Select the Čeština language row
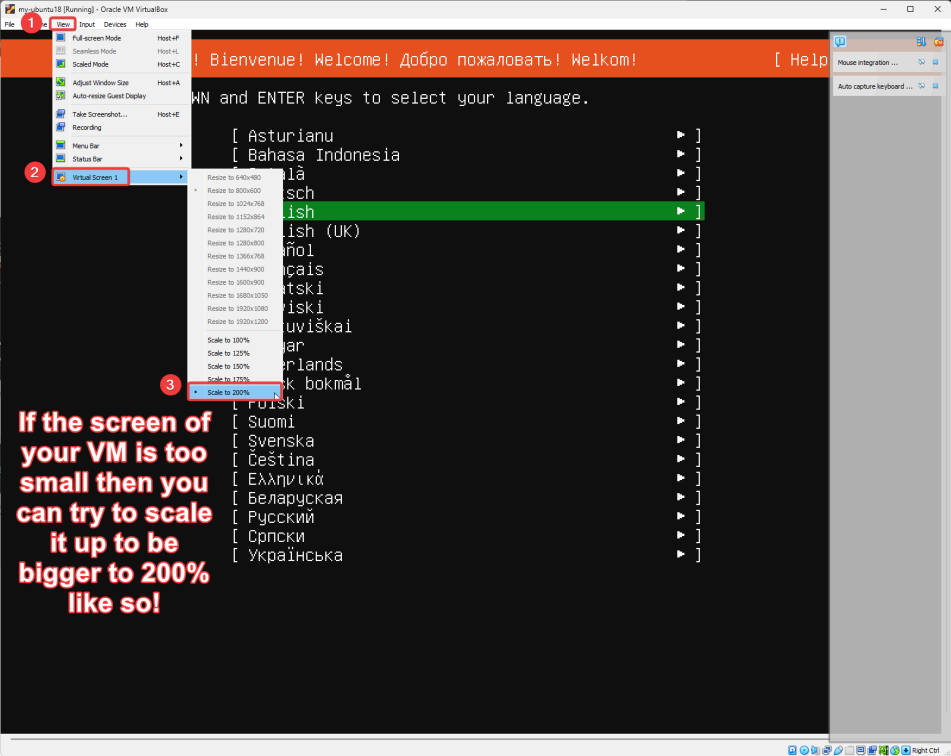Viewport: 951px width, 756px height. click(x=466, y=460)
